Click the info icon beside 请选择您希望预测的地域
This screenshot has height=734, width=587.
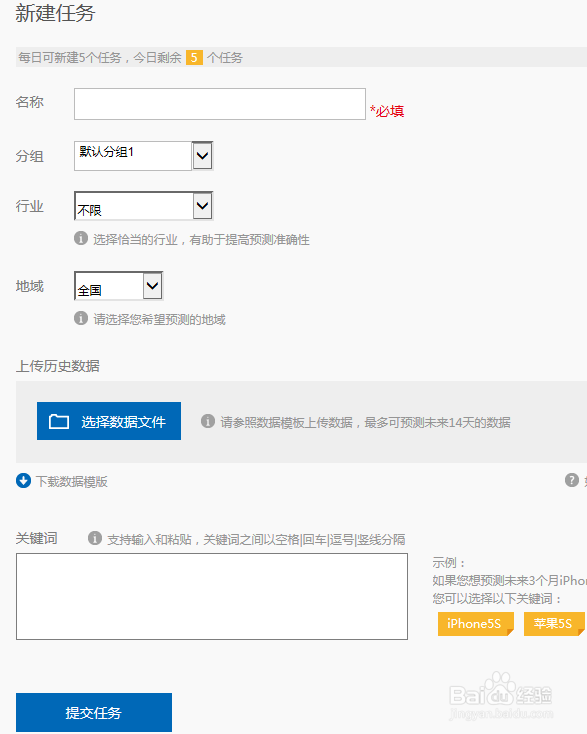(x=81, y=318)
